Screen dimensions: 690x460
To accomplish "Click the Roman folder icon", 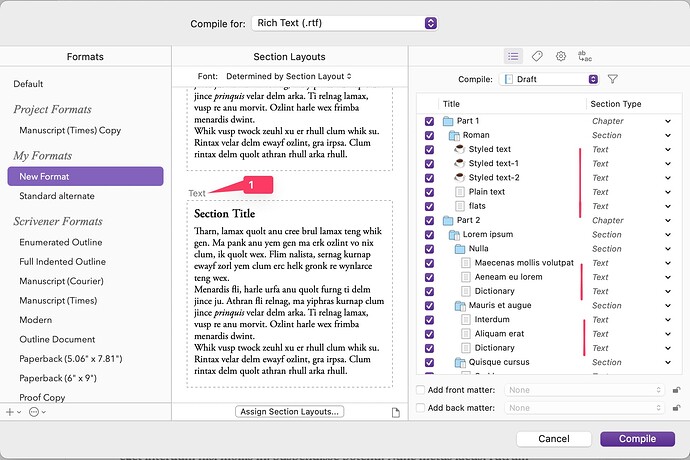I will coord(454,135).
